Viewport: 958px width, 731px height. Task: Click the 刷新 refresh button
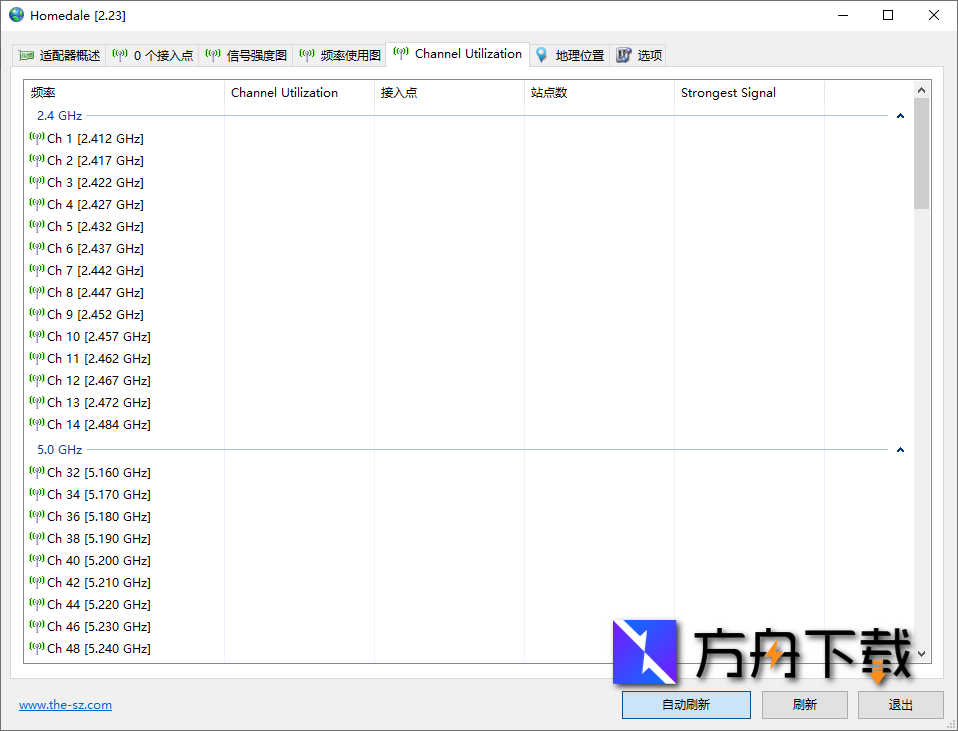coord(804,704)
